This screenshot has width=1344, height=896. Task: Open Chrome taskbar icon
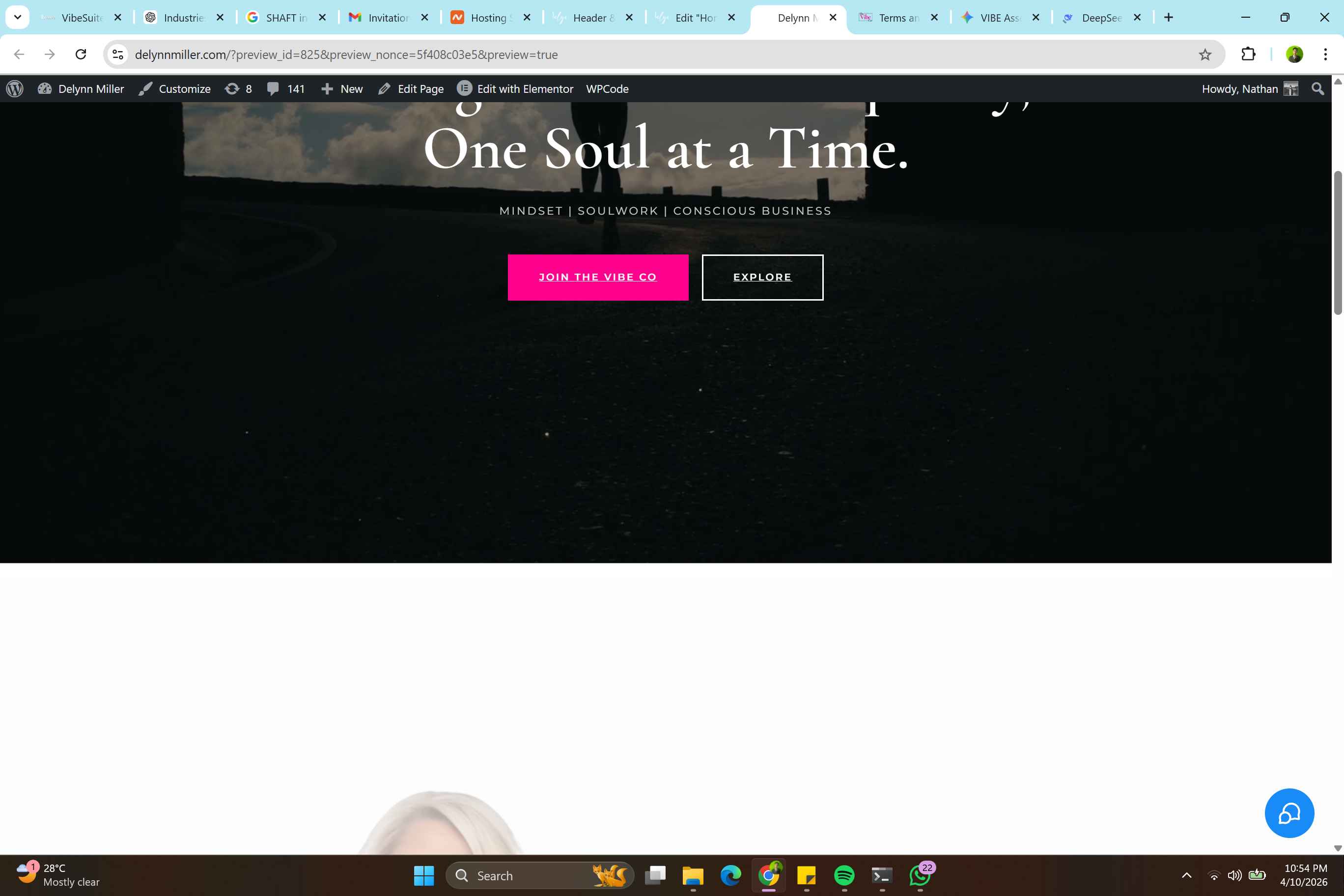769,875
